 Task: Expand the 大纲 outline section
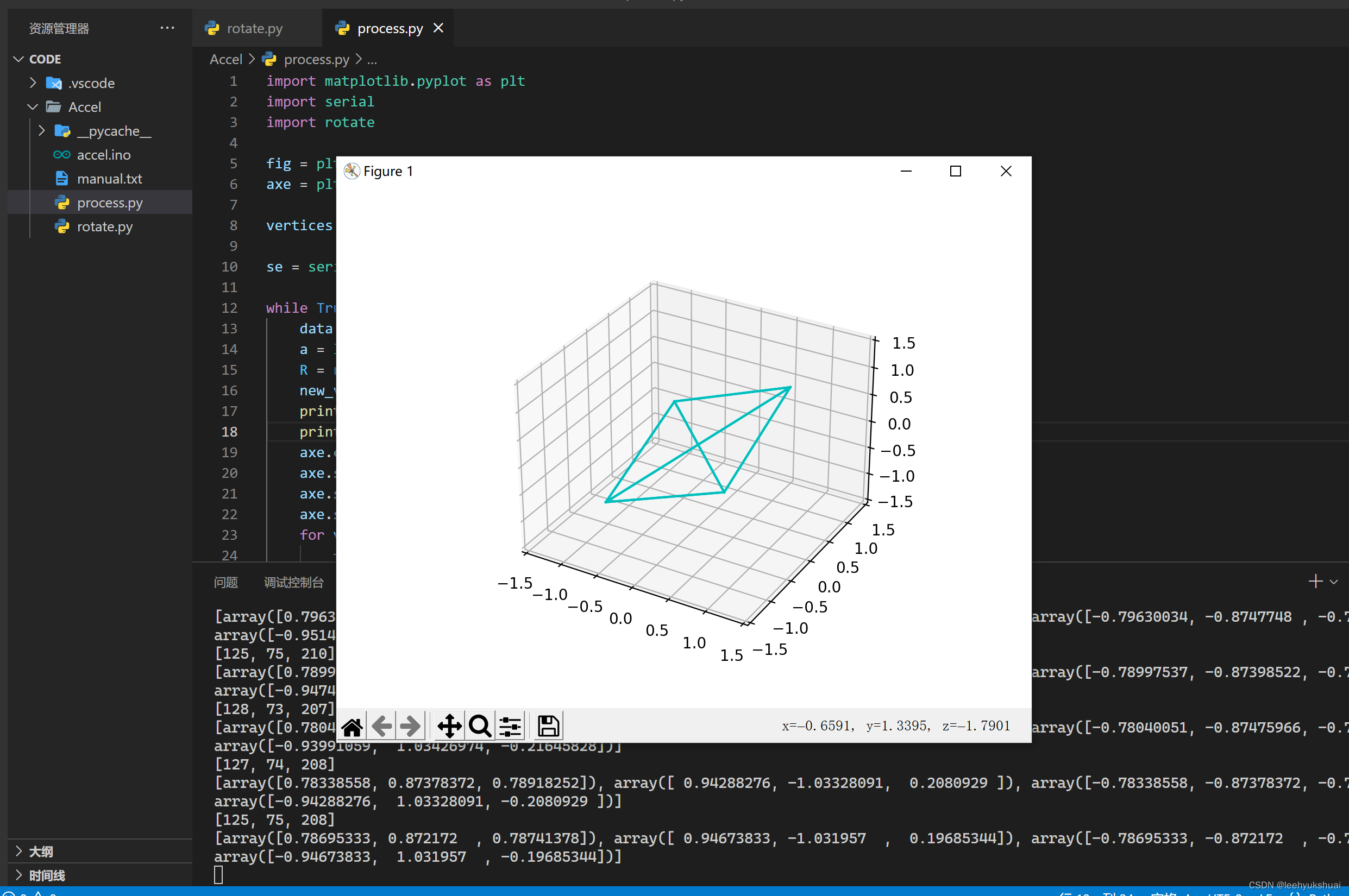coord(40,851)
